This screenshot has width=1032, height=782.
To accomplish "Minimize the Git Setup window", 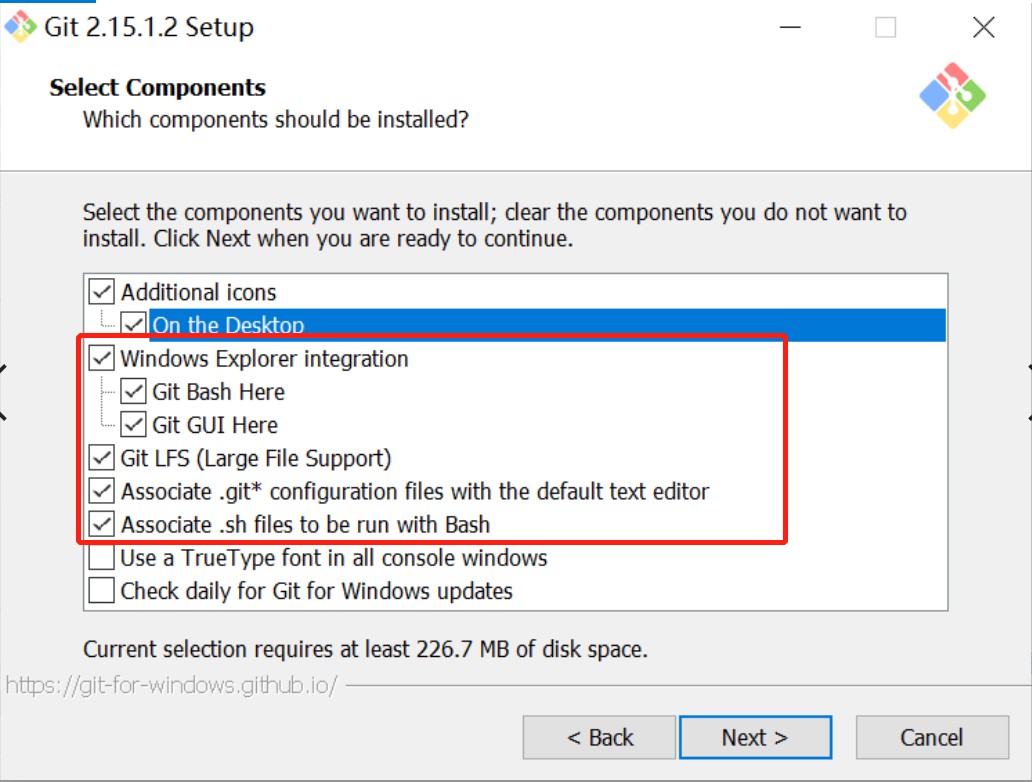I will pyautogui.click(x=790, y=28).
